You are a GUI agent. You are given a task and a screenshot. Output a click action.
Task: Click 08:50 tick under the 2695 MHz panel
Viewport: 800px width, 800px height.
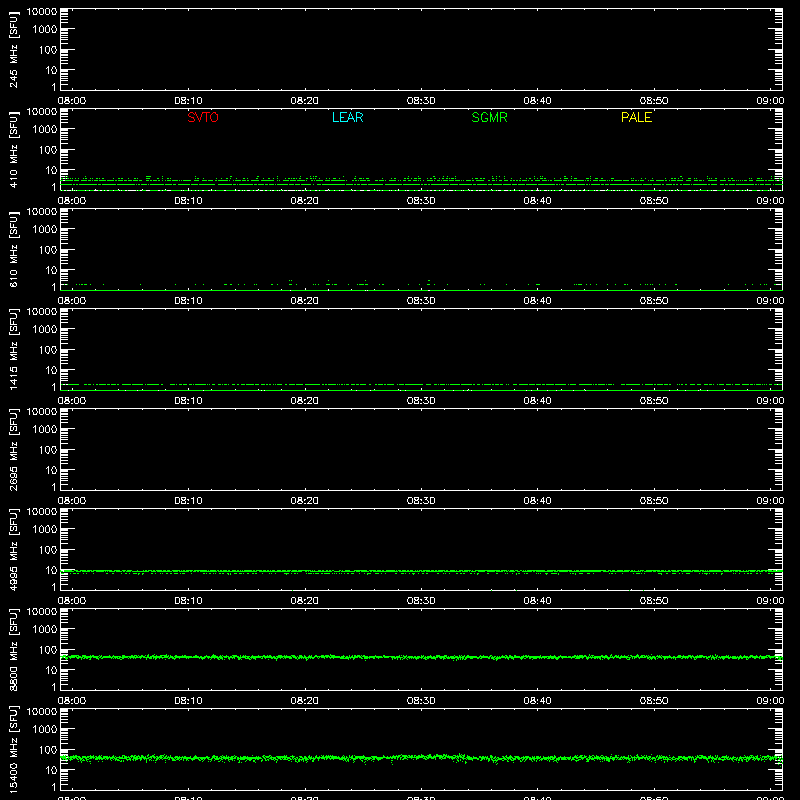click(x=654, y=501)
